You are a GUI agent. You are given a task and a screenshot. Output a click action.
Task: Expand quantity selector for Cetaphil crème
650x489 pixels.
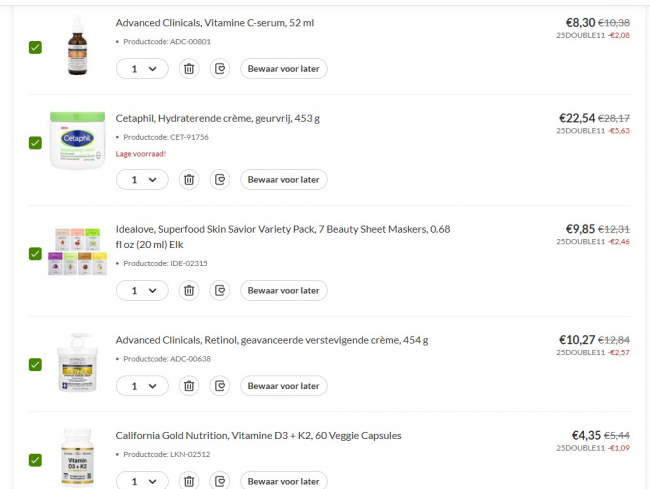(142, 180)
